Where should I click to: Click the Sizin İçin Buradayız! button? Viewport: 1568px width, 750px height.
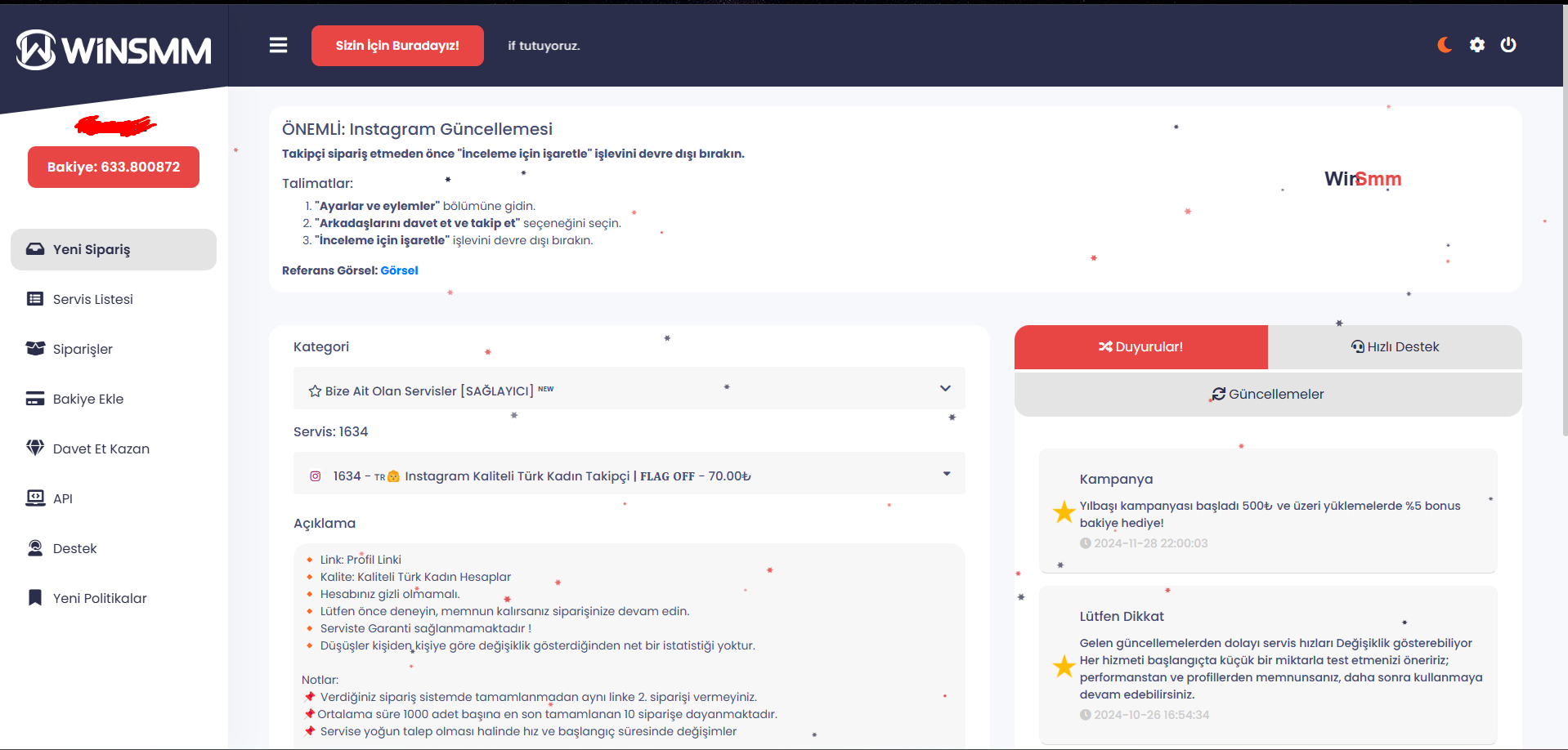click(397, 46)
